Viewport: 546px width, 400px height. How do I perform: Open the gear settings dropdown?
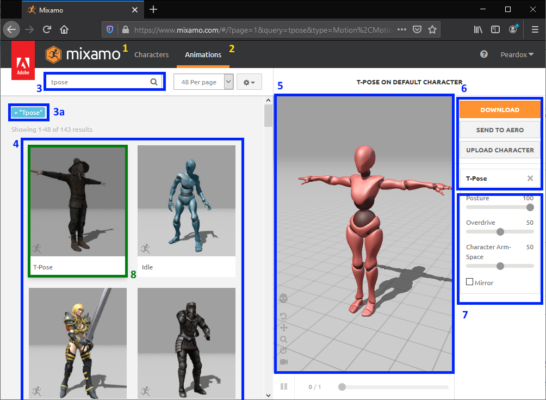tap(249, 82)
